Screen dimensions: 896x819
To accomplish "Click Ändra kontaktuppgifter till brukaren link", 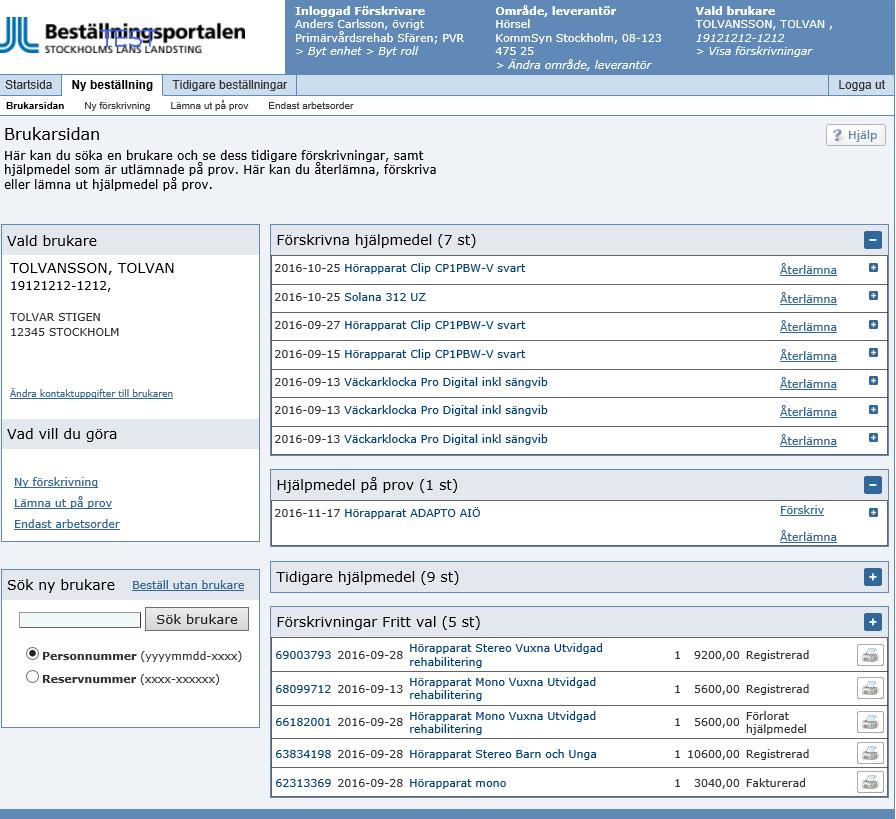I will (x=91, y=394).
